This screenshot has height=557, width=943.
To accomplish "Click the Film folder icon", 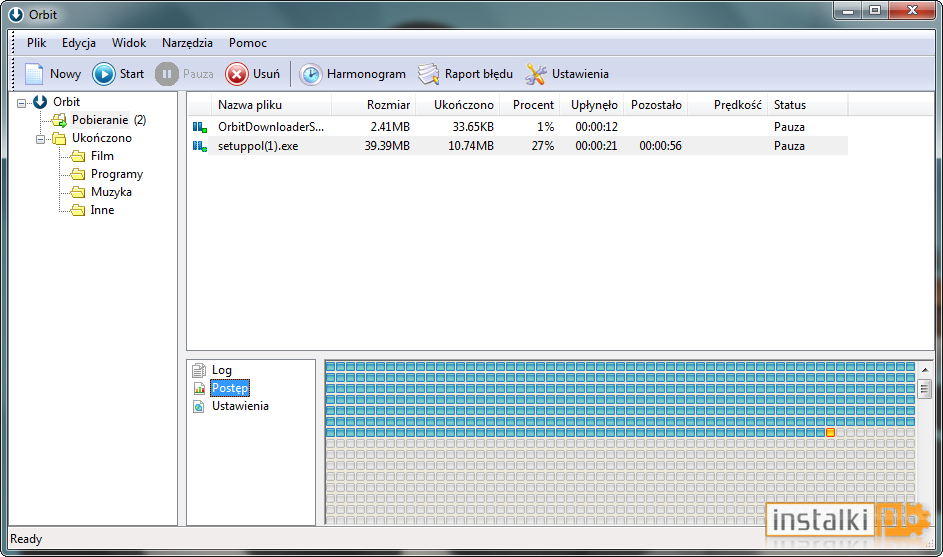I will tap(78, 156).
